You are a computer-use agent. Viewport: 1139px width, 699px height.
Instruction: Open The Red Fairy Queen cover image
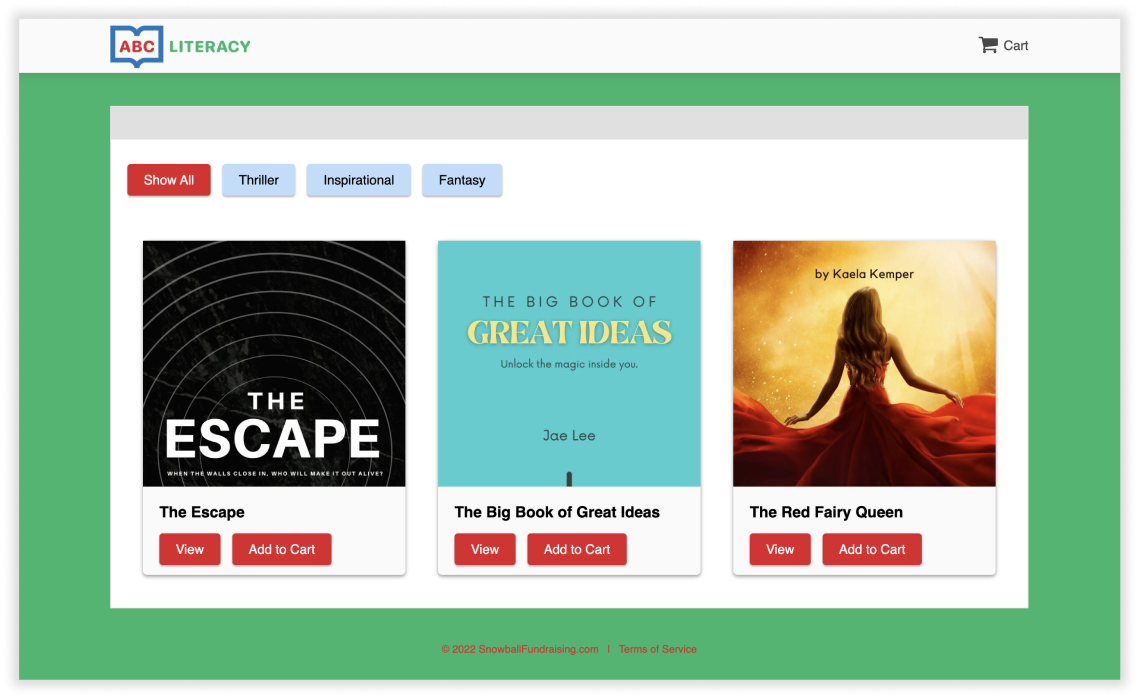(x=864, y=363)
